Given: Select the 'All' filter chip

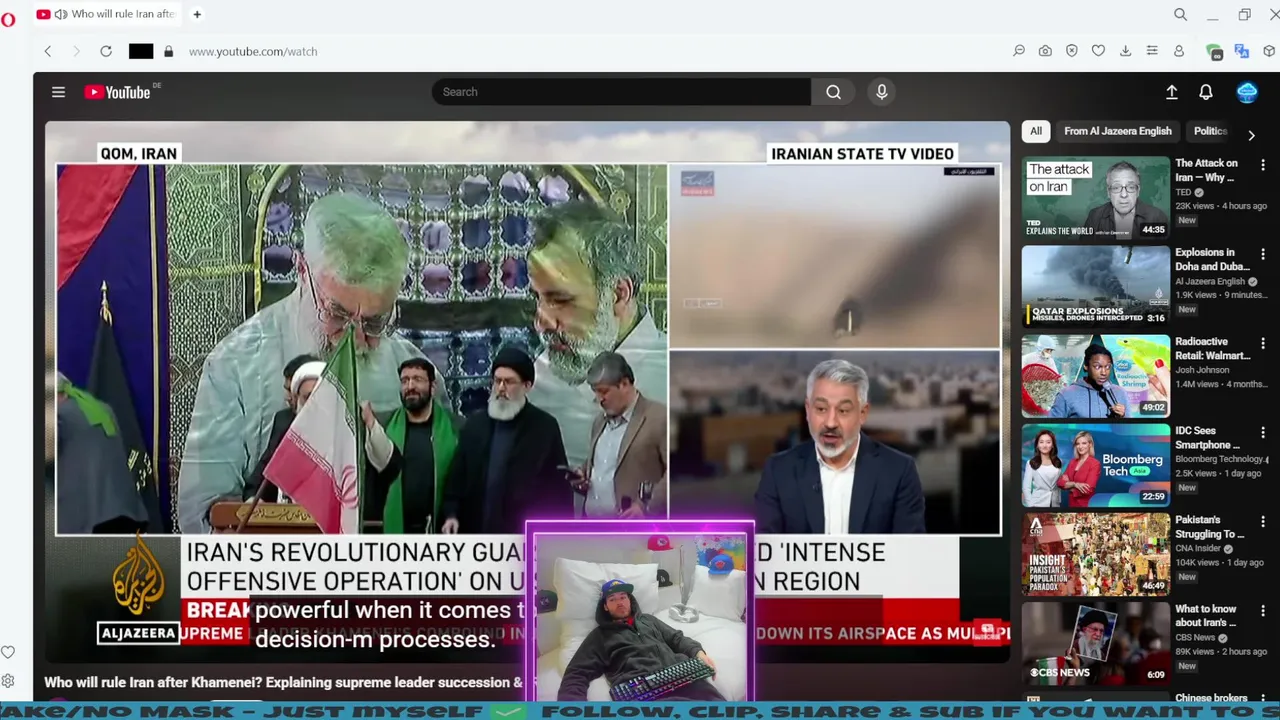Looking at the screenshot, I should [x=1036, y=131].
